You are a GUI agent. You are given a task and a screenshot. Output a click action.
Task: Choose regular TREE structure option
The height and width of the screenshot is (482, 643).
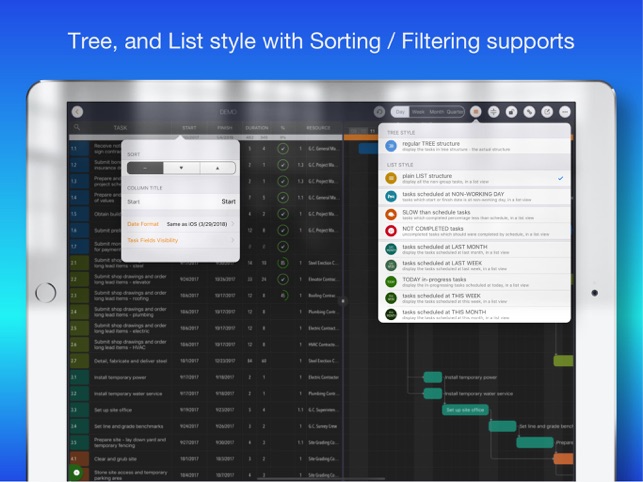(x=474, y=146)
